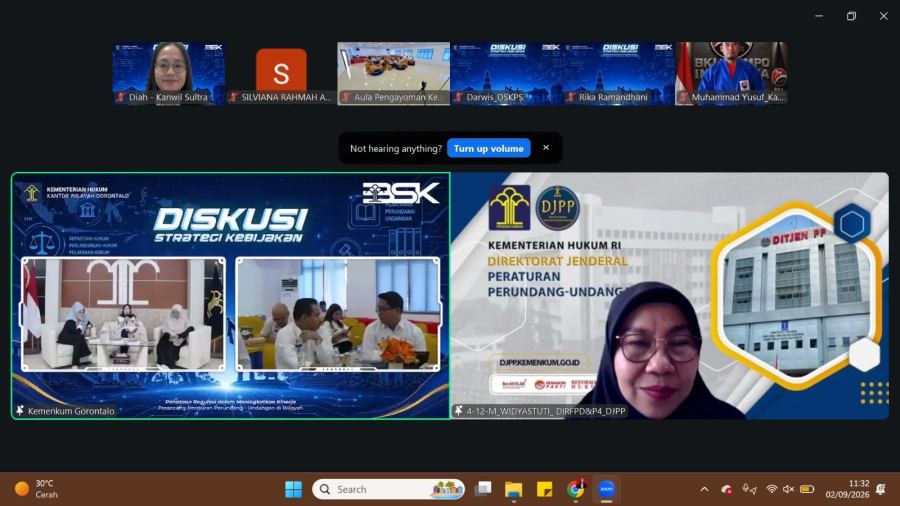This screenshot has height=506, width=900.
Task: Click the Zoom icon in taskbar
Action: click(x=606, y=489)
